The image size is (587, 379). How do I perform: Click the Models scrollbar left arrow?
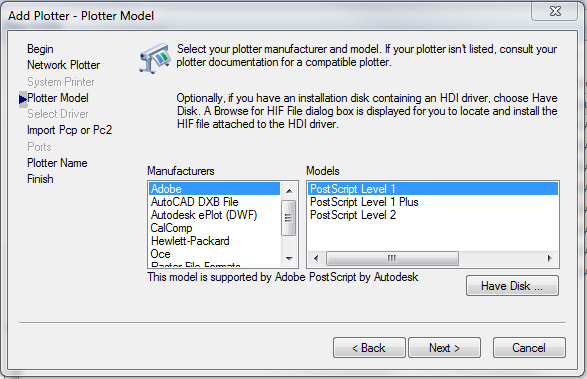[316, 258]
